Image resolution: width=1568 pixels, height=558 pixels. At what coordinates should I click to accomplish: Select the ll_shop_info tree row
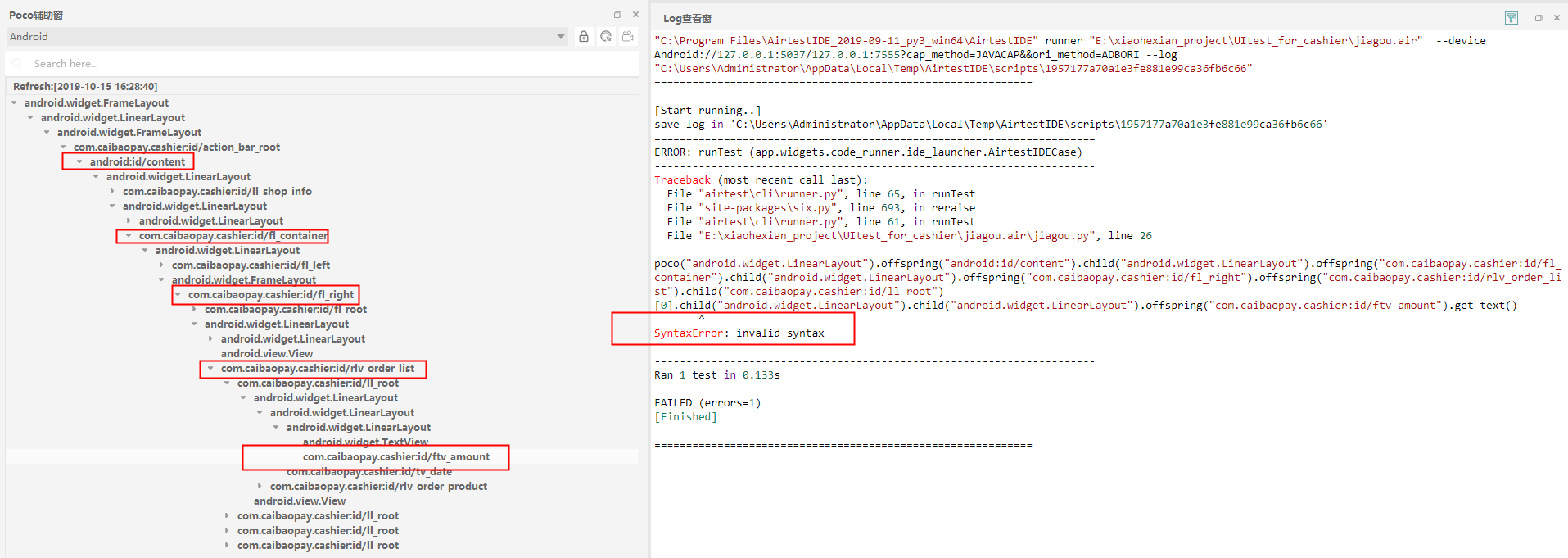tap(217, 191)
